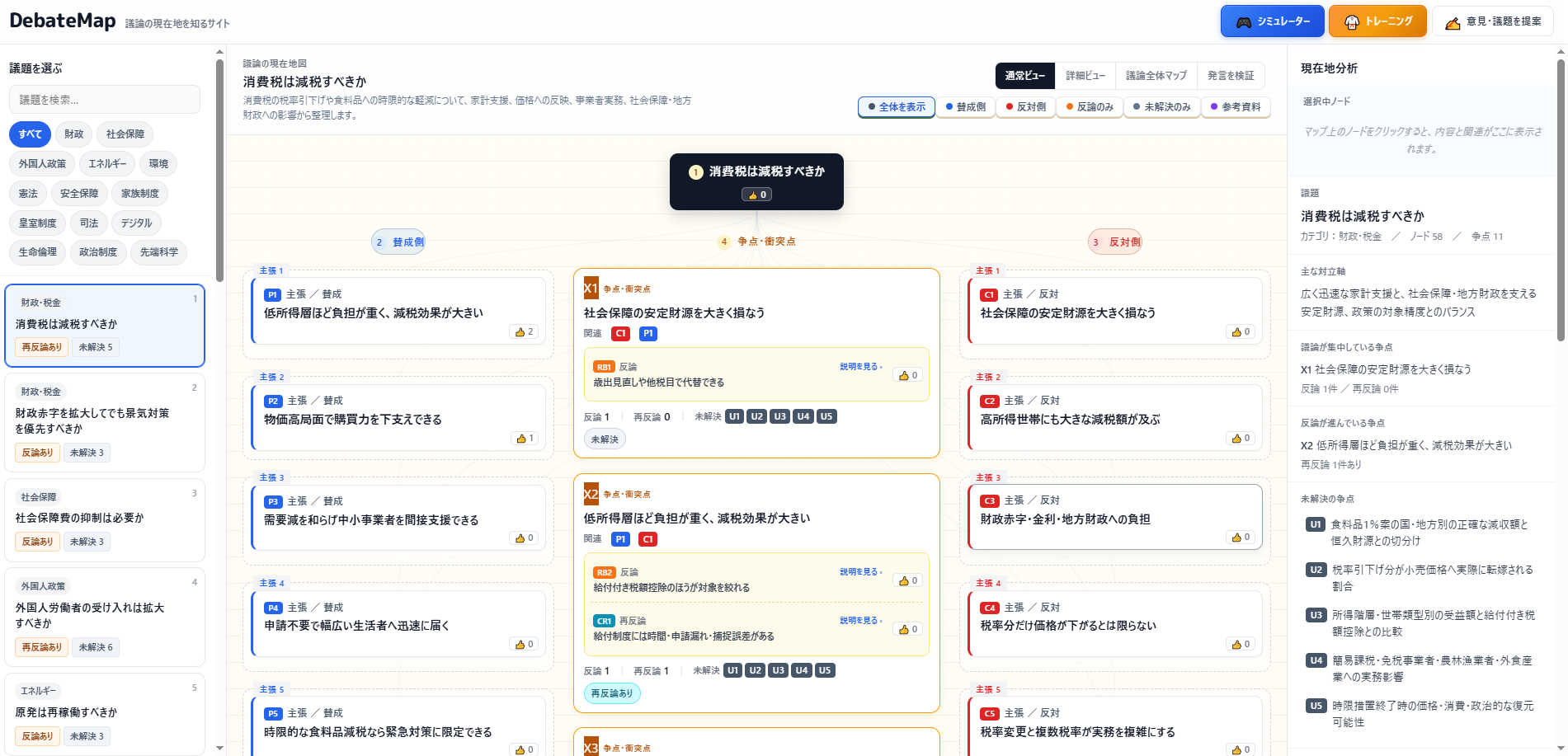Screen dimensions: 1568x756
Task: Switch to 通常ビュー tab
Action: coord(1025,76)
